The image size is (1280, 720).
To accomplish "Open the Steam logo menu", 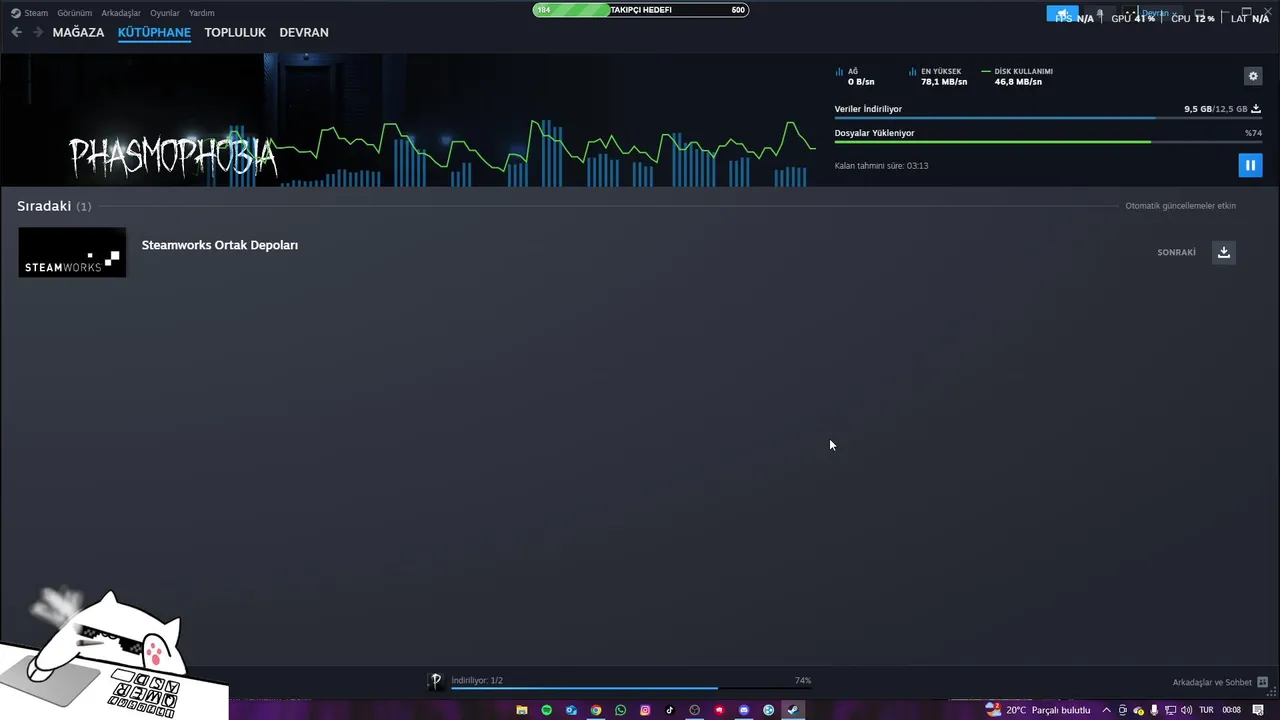I will pyautogui.click(x=30, y=13).
